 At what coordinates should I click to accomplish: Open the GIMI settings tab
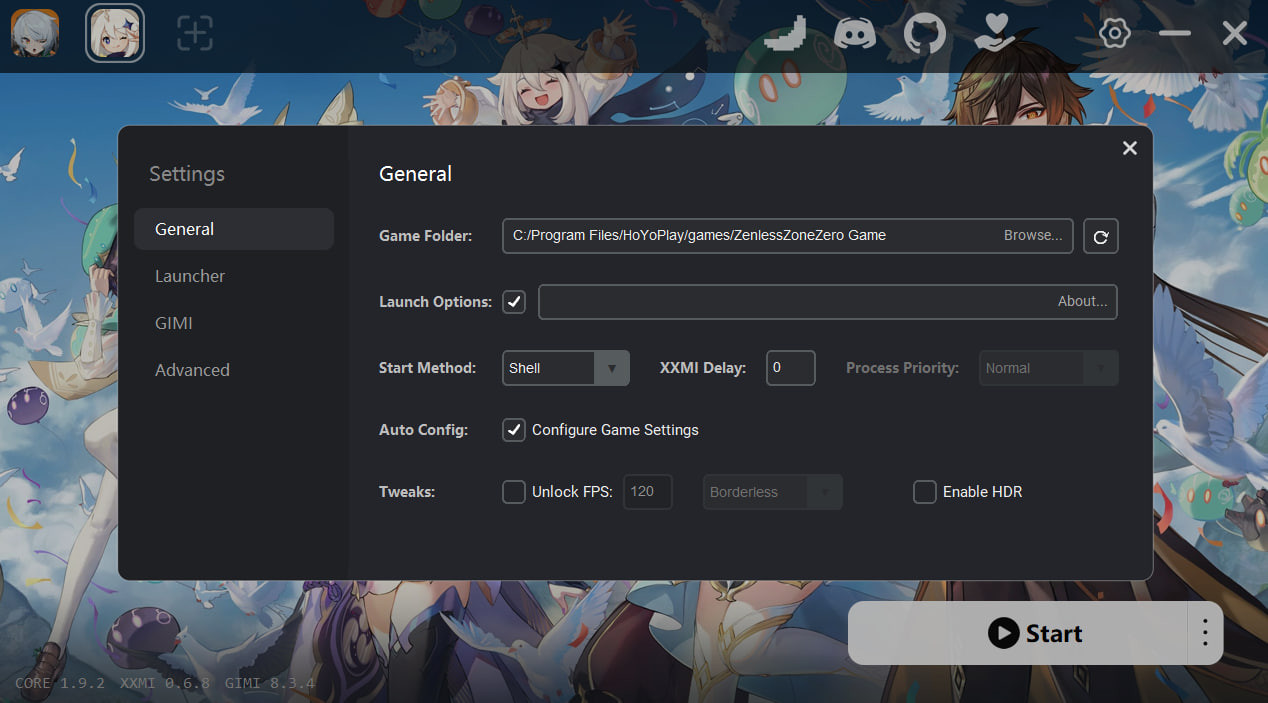234,323
